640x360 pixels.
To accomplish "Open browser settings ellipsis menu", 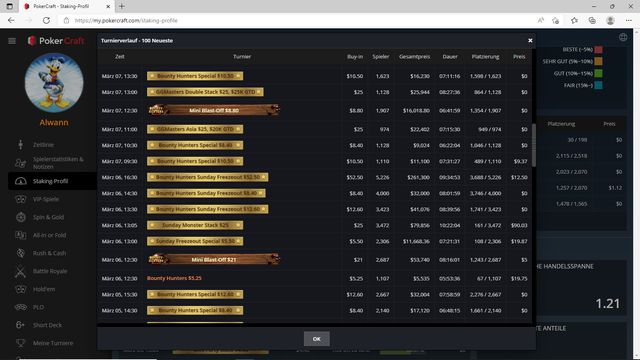I will (629, 20).
